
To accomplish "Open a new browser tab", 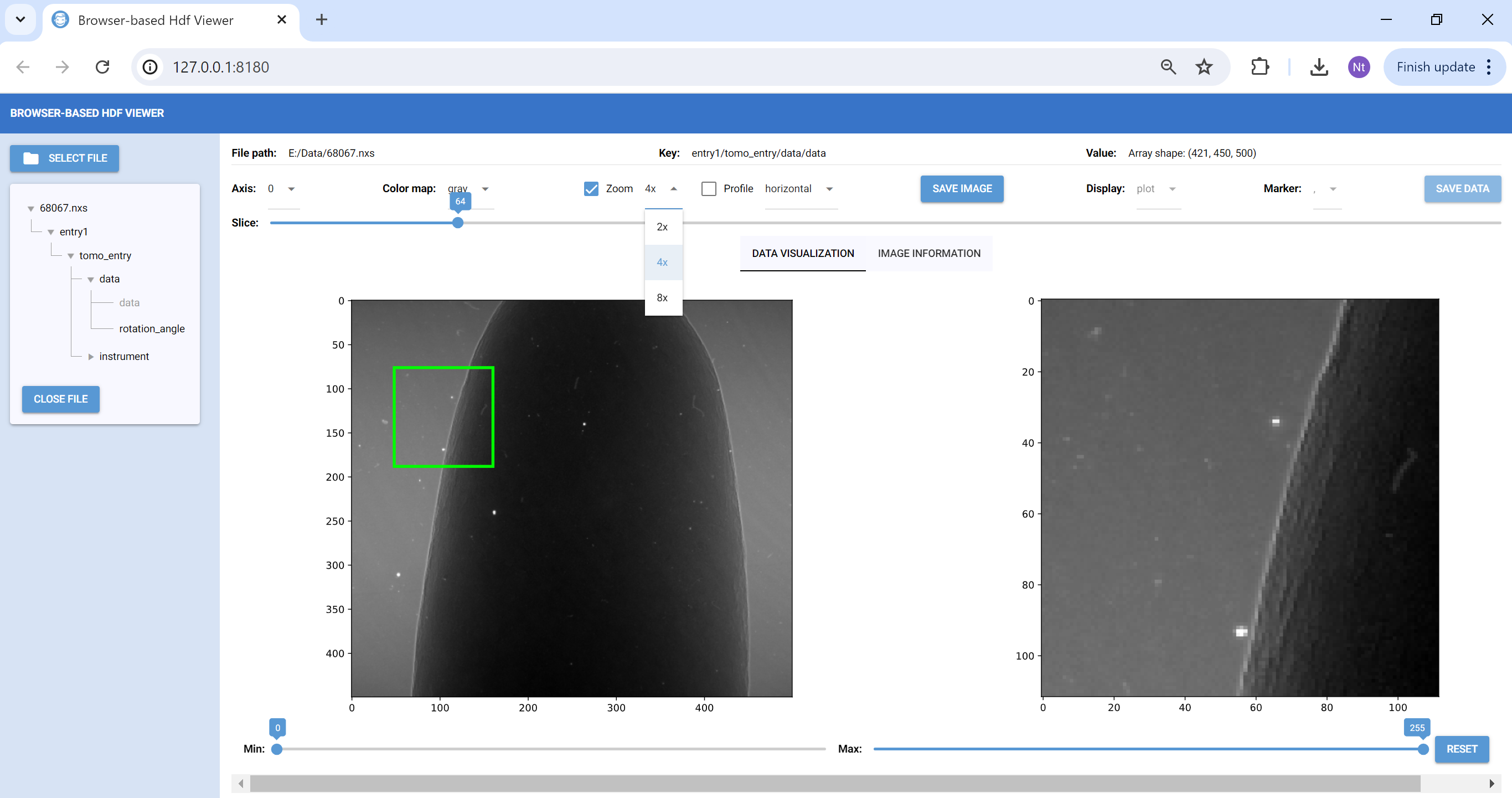I will click(x=322, y=19).
